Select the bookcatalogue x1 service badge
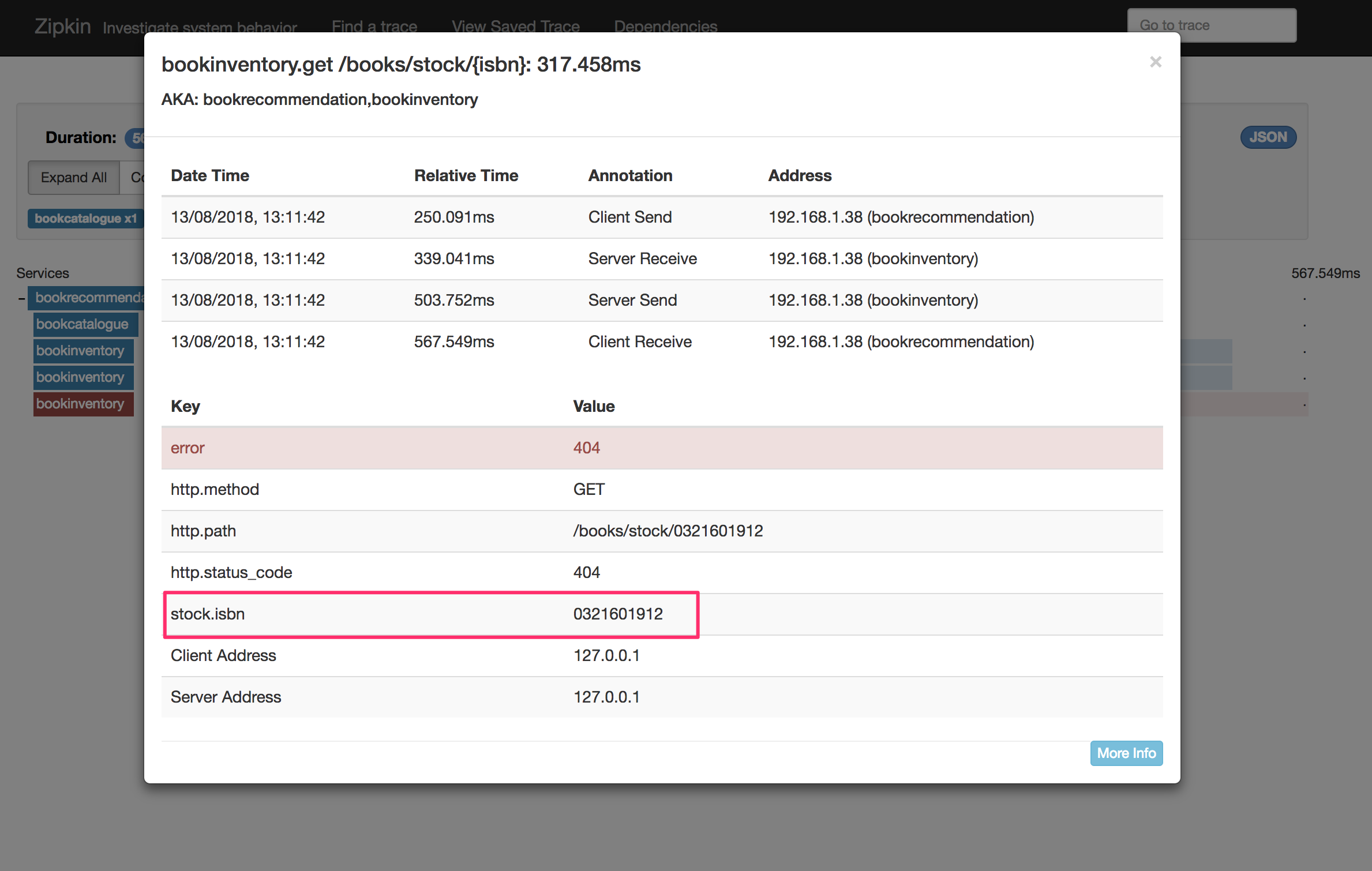Viewport: 1372px width, 871px height. pyautogui.click(x=85, y=219)
